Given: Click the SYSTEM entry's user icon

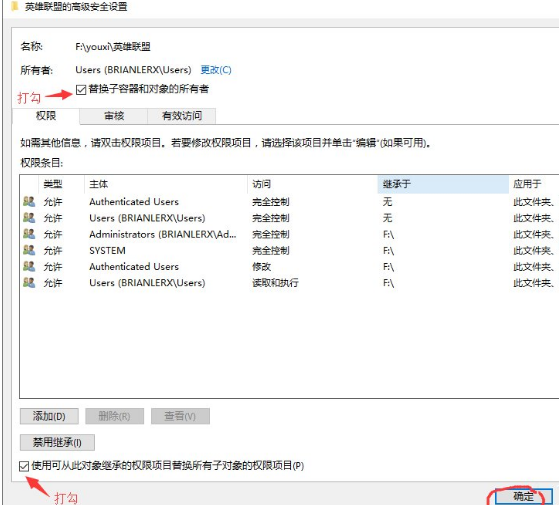Looking at the screenshot, I should (29, 250).
